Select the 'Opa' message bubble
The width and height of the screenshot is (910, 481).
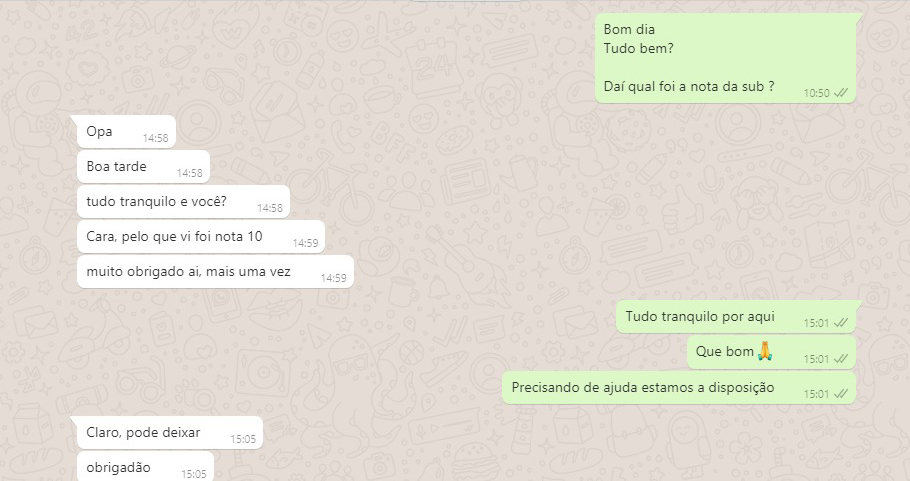[x=126, y=132]
